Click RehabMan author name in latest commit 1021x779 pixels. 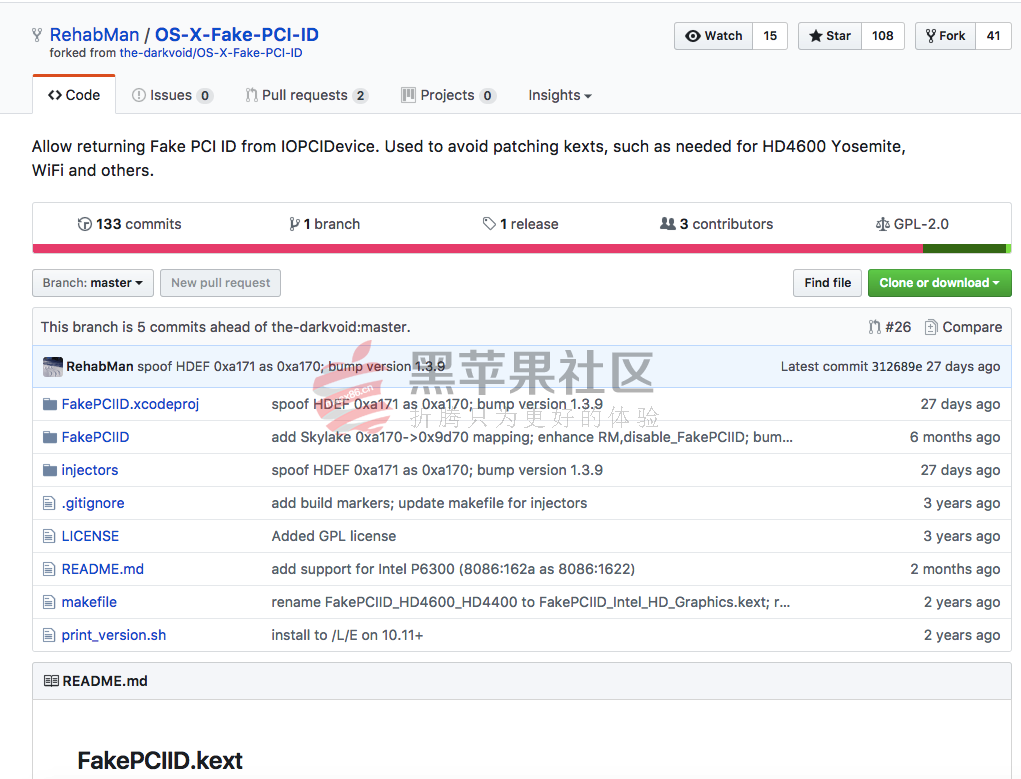tap(100, 367)
